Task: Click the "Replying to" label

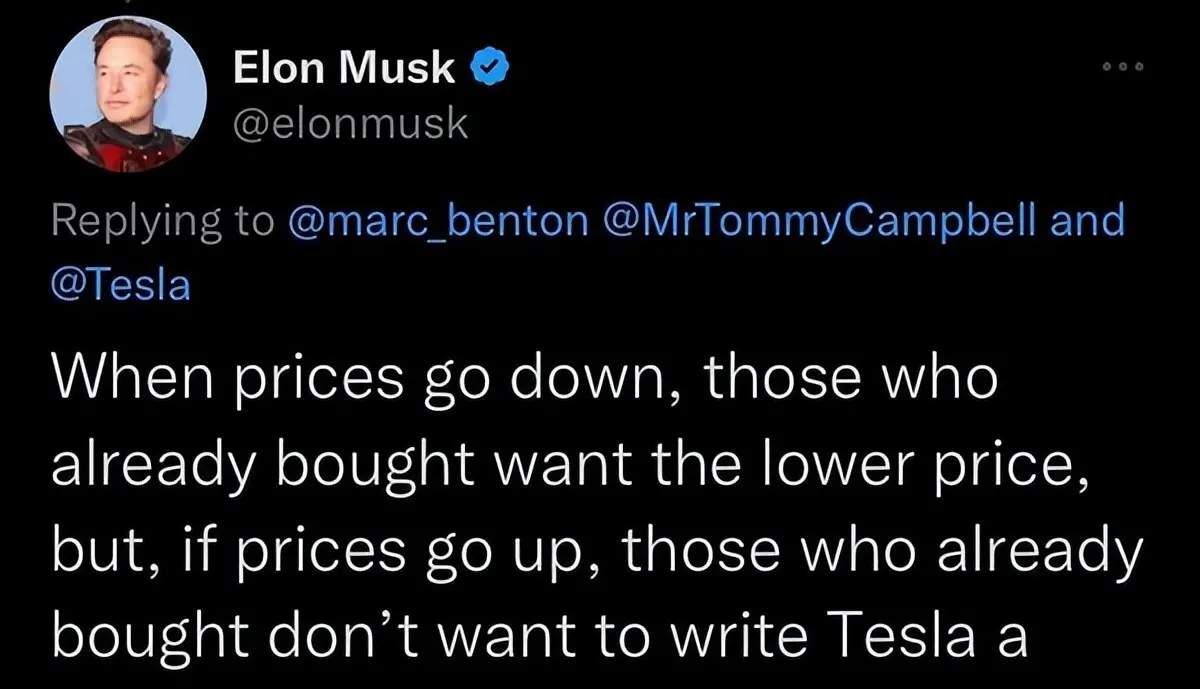Action: click(x=161, y=222)
